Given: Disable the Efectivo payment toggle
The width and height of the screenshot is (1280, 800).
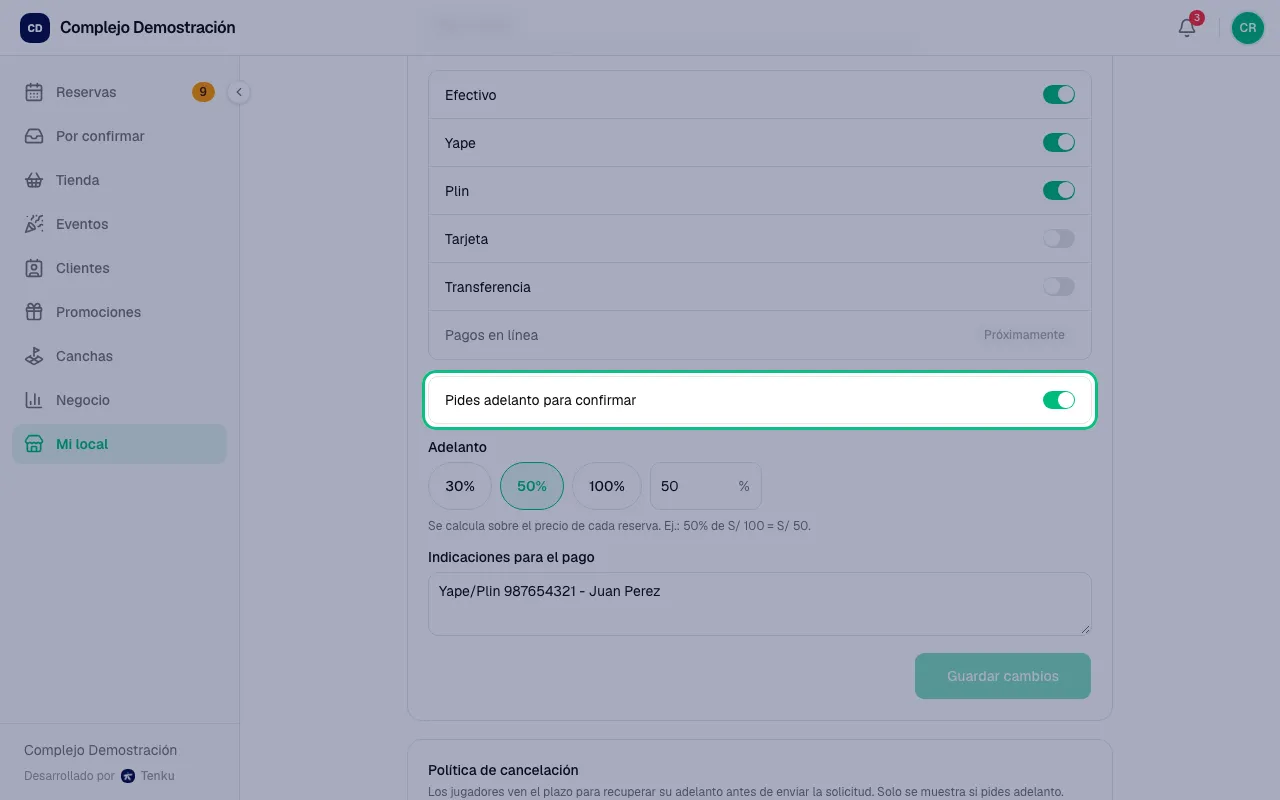Looking at the screenshot, I should (1059, 95).
